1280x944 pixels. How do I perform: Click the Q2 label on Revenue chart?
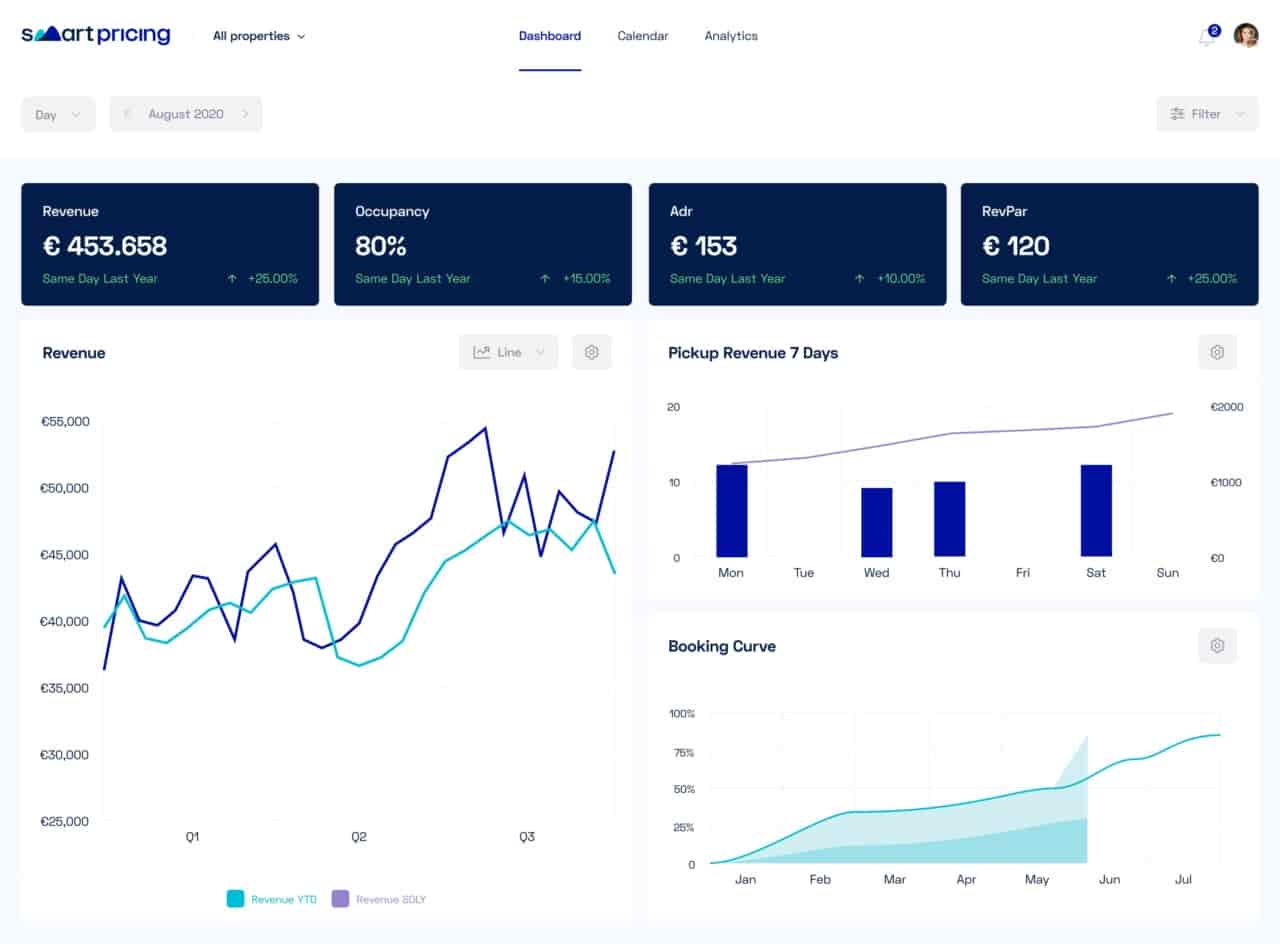point(359,837)
